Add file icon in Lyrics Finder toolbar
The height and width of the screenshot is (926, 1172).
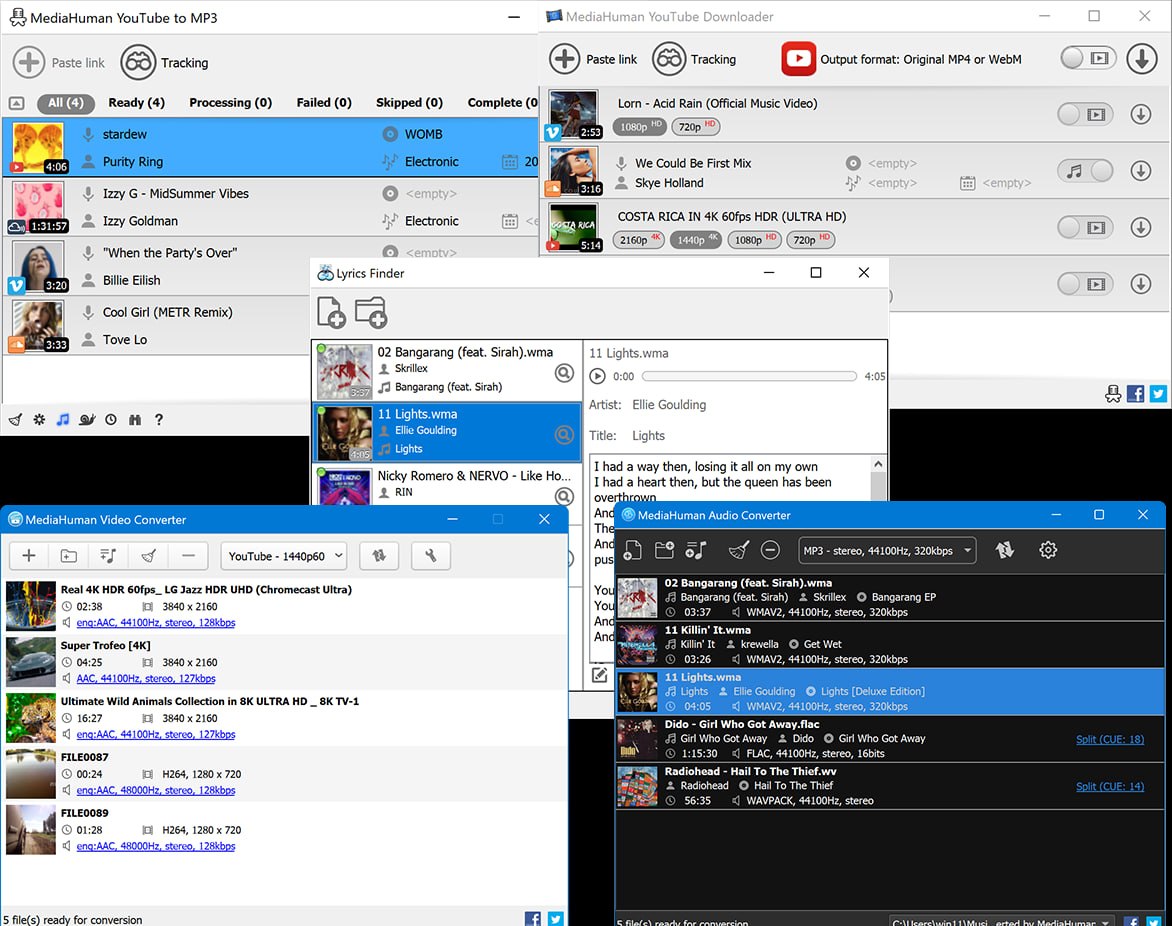pos(331,312)
